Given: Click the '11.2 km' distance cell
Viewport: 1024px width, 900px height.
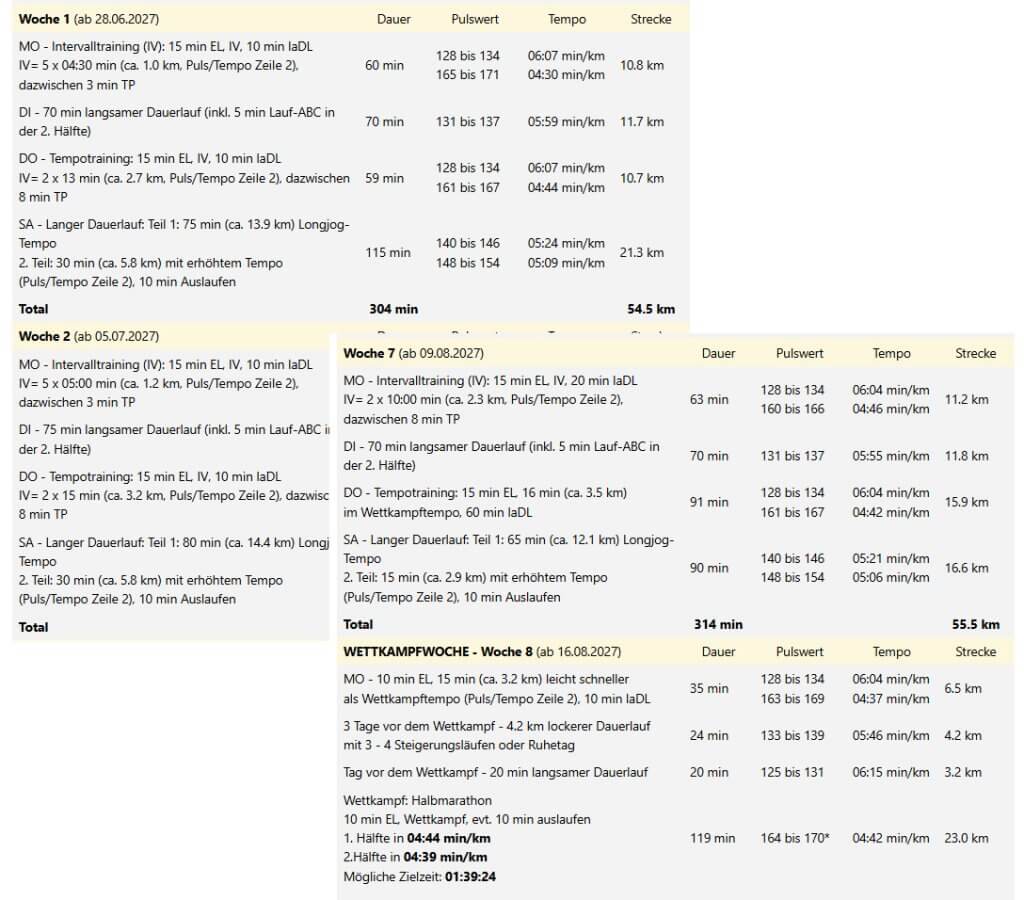Looking at the screenshot, I should (967, 400).
